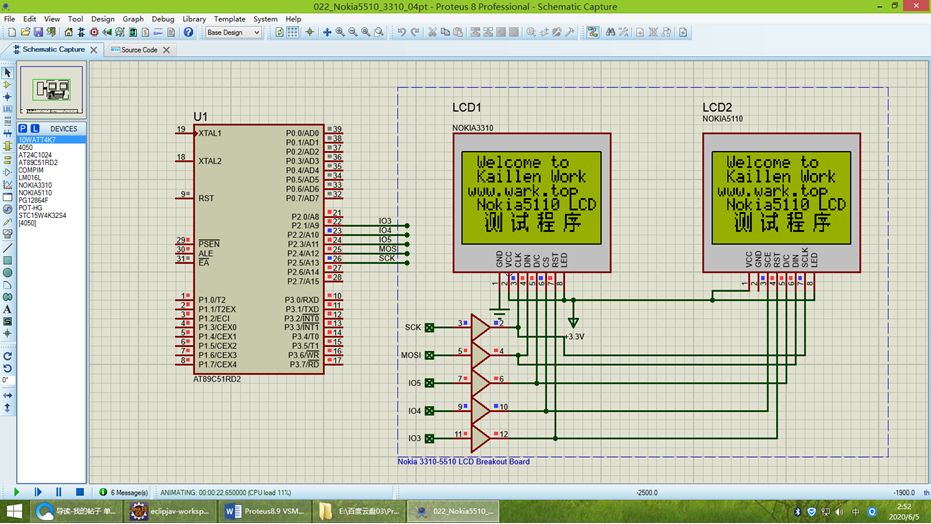
Task: Open the System menu
Action: pos(265,19)
